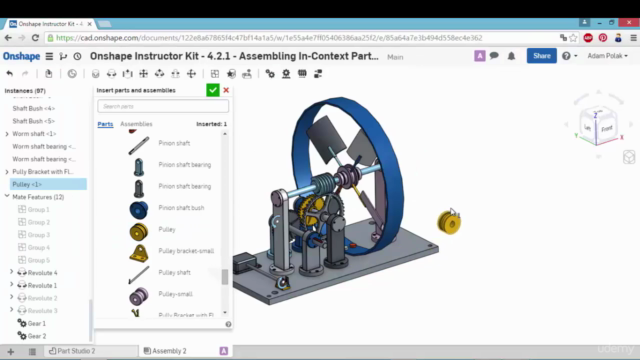Reload the page in browser
This screenshot has height=360, width=640.
click(35, 38)
